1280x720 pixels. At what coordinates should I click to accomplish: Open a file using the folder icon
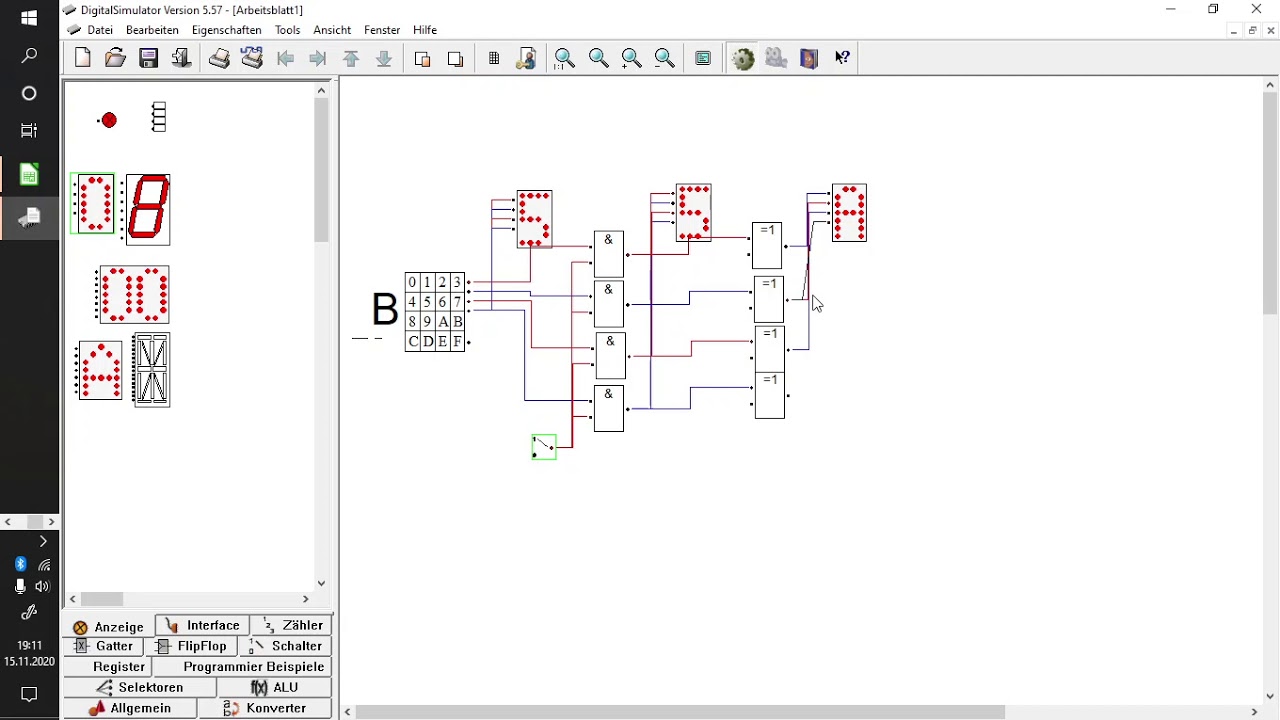tap(116, 58)
